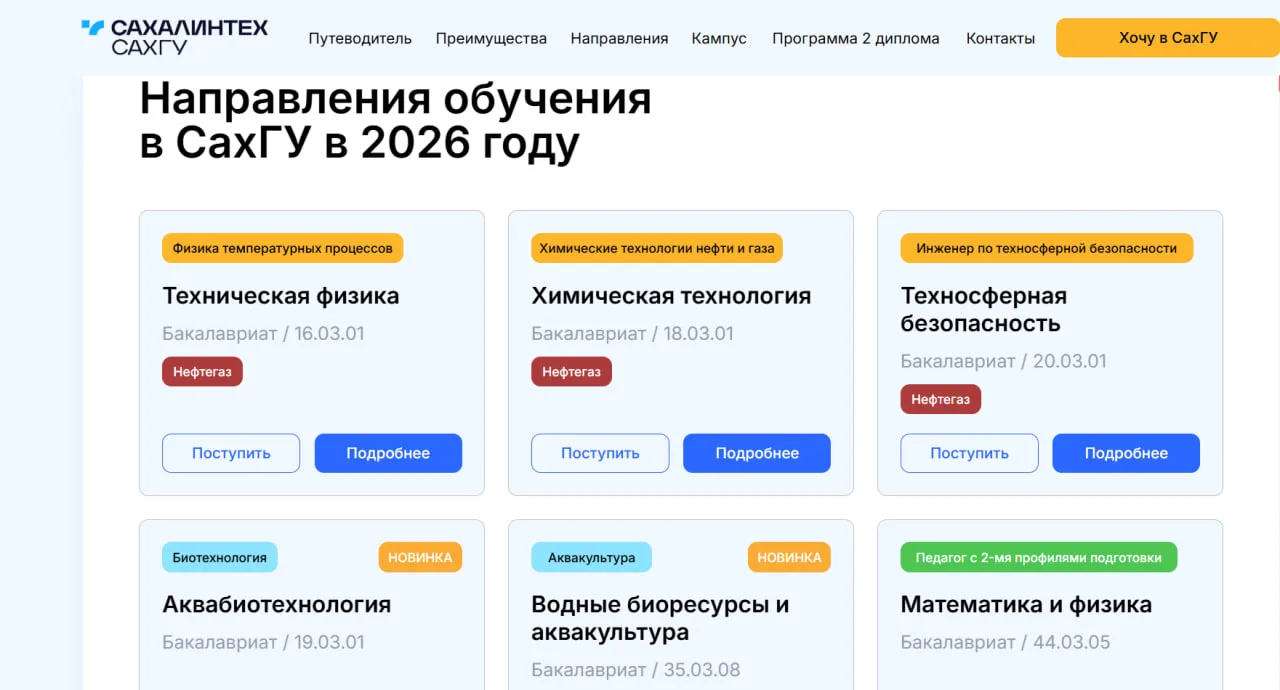Click the Хочу в СахГУ button
Viewport: 1280px width, 690px height.
[x=1168, y=38]
